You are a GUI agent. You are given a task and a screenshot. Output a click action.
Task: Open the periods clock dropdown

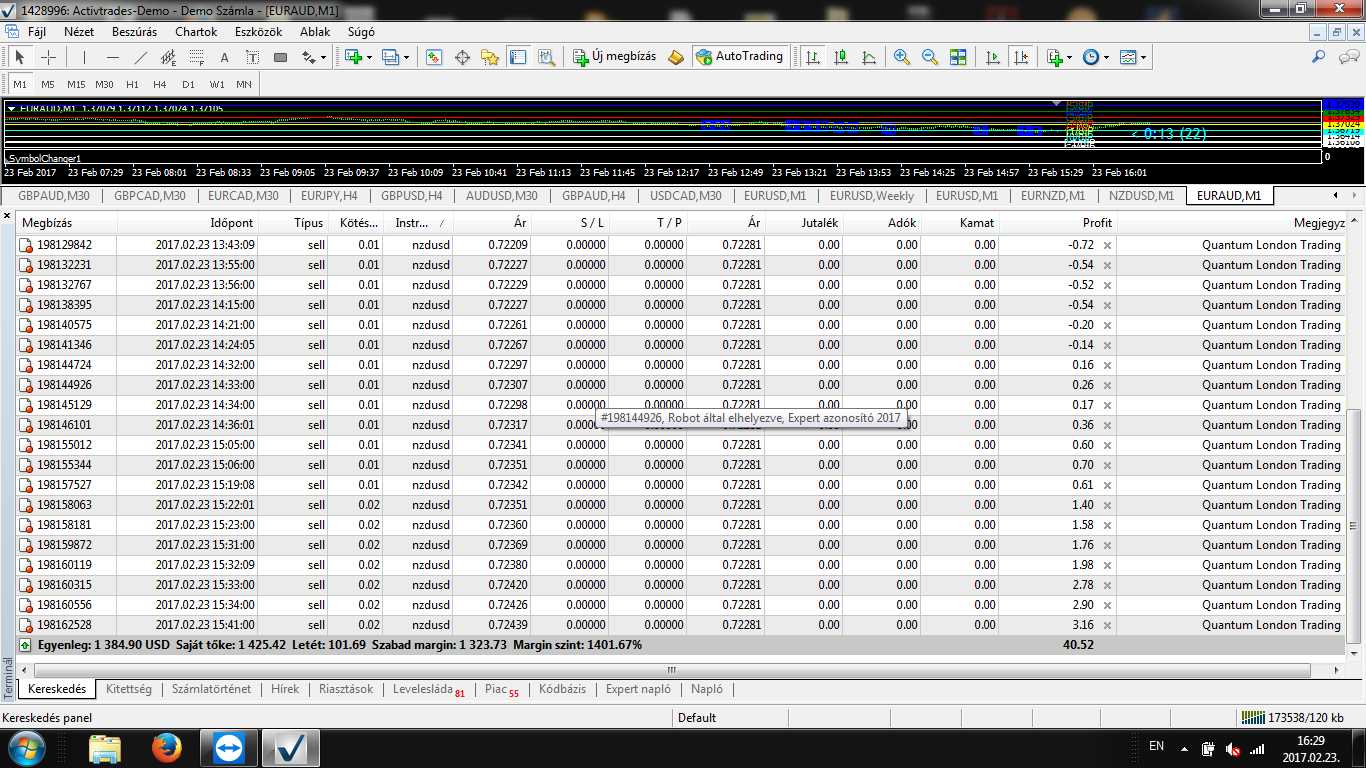1106,58
